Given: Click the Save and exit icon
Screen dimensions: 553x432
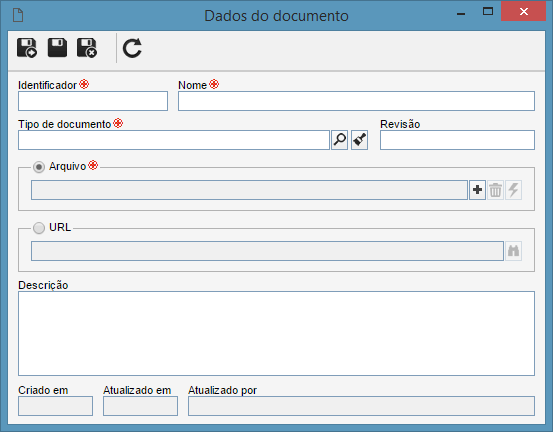Looking at the screenshot, I should [x=87, y=48].
